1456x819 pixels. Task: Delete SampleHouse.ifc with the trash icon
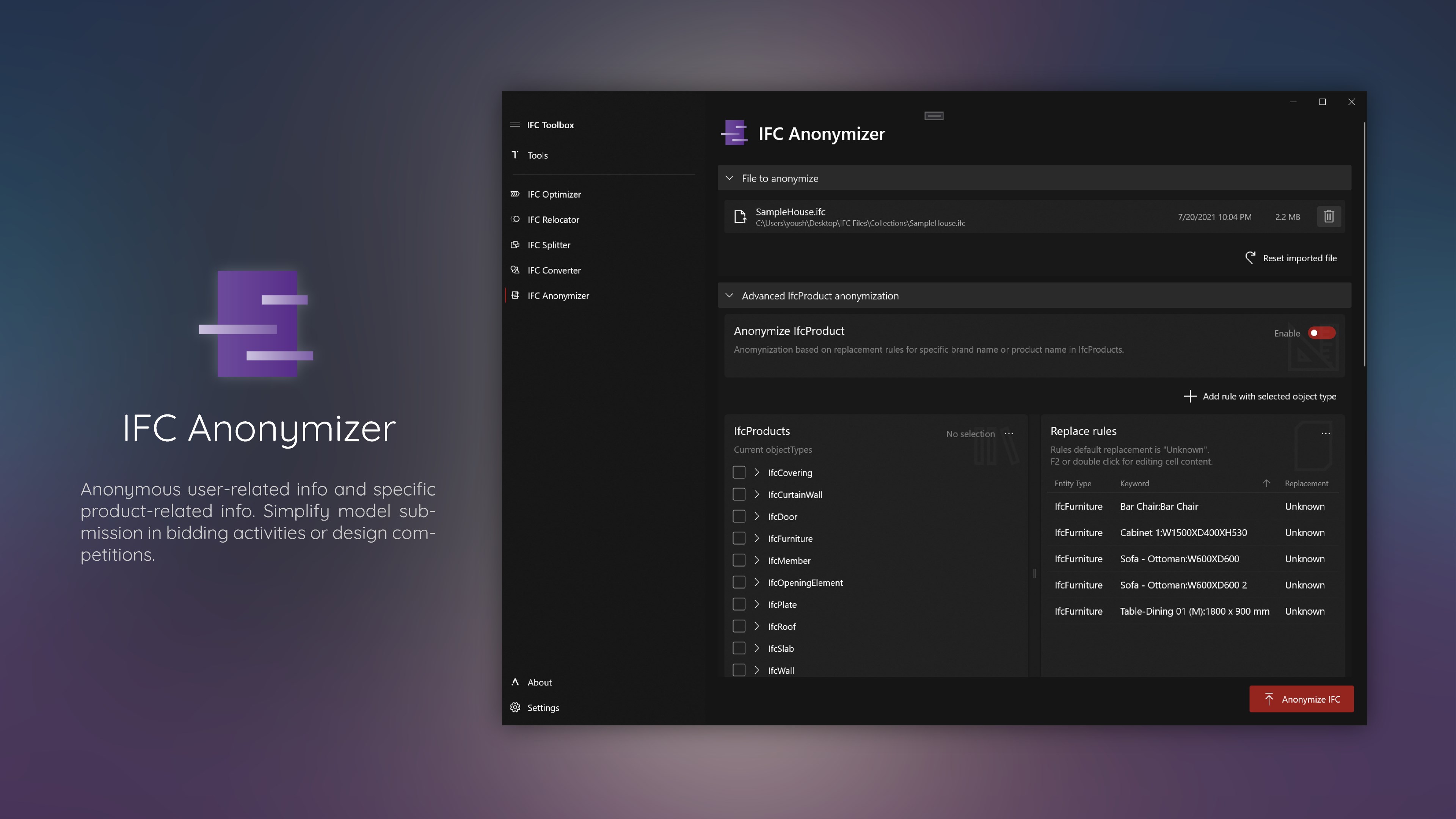(x=1329, y=217)
